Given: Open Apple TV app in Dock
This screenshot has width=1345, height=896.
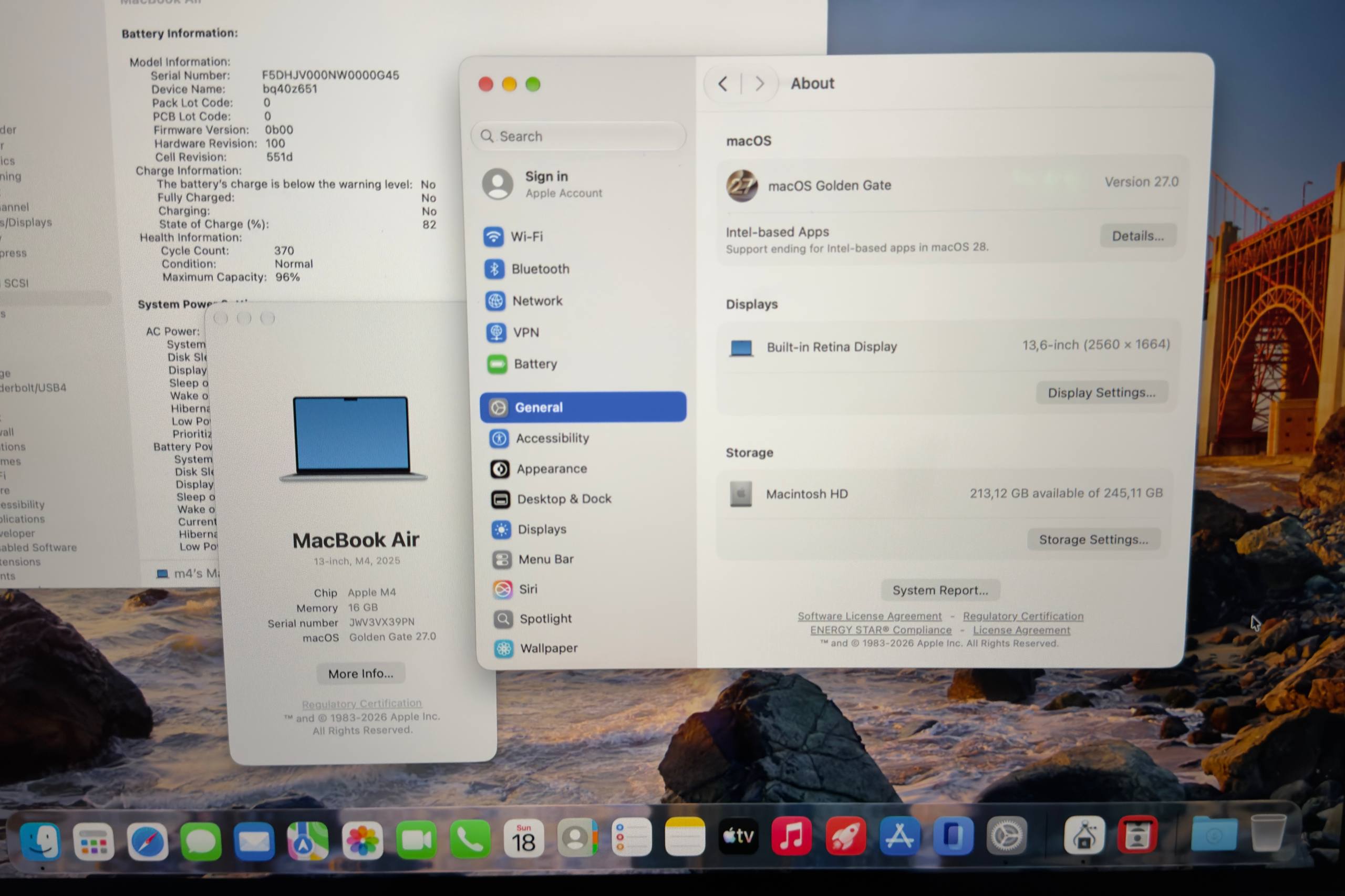Looking at the screenshot, I should (738, 837).
